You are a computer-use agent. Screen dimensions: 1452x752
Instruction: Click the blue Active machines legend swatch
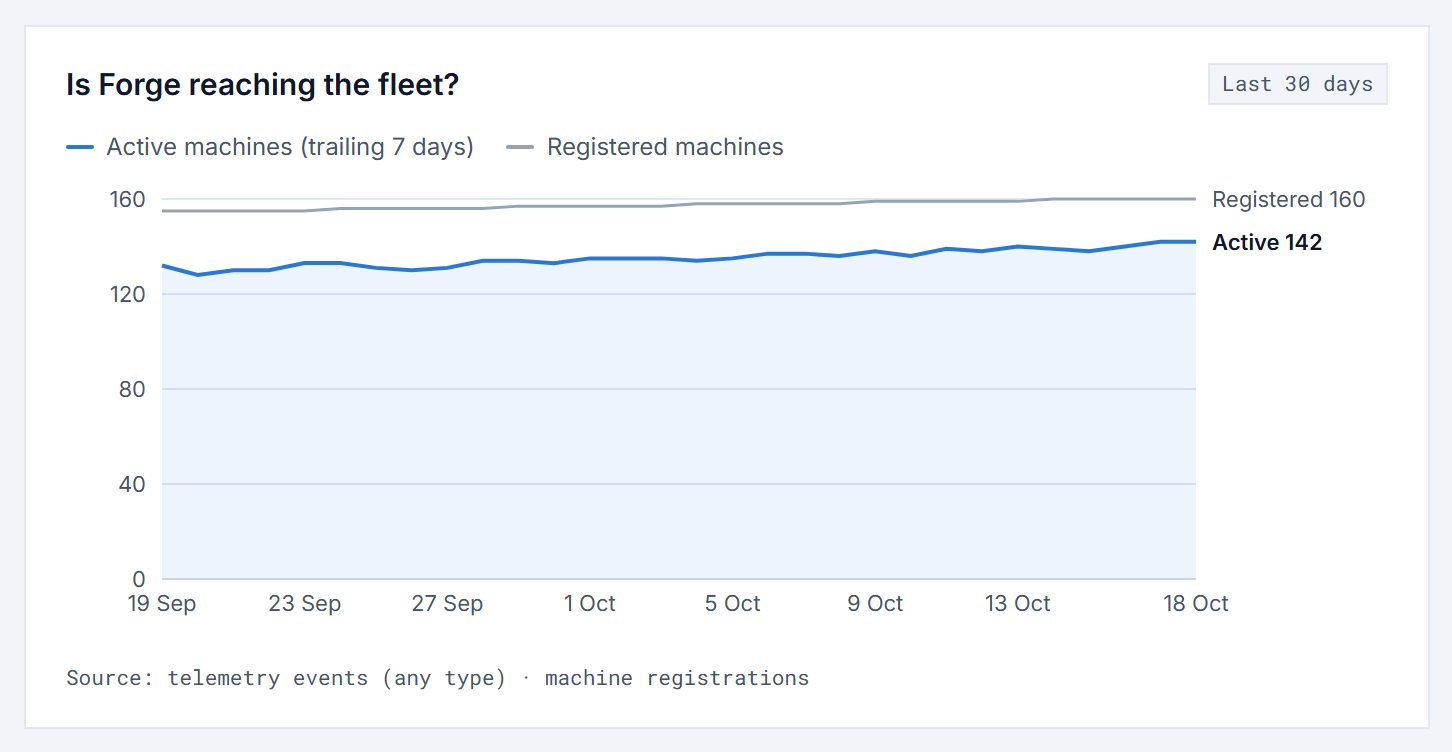click(80, 148)
